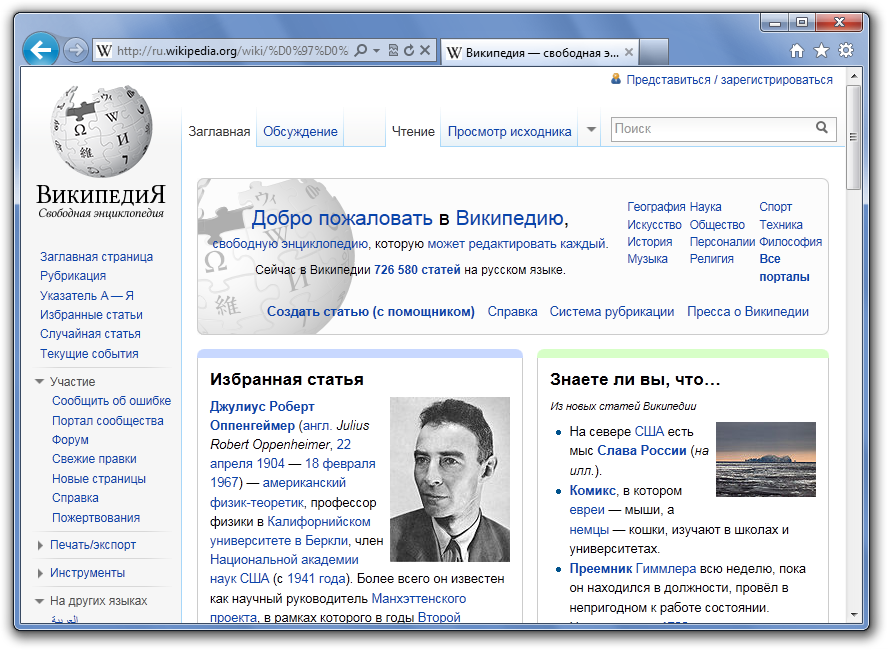This screenshot has width=888, height=650.
Task: Open the География portal link
Action: click(x=656, y=207)
